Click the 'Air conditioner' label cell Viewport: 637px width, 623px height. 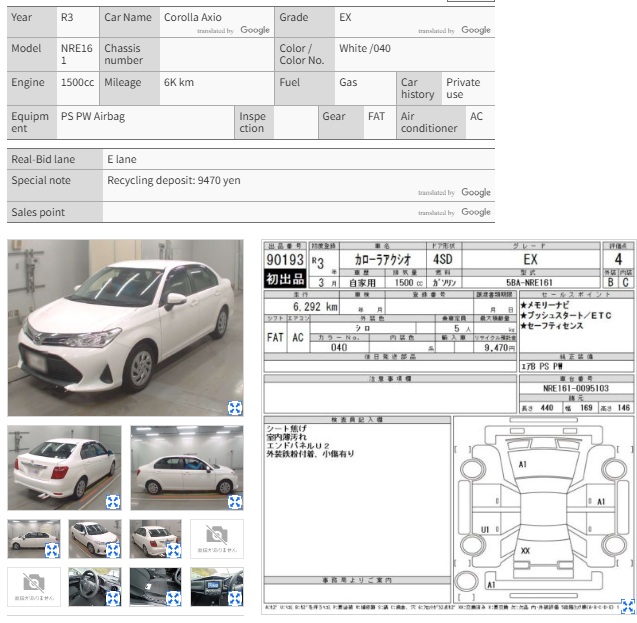click(x=431, y=122)
